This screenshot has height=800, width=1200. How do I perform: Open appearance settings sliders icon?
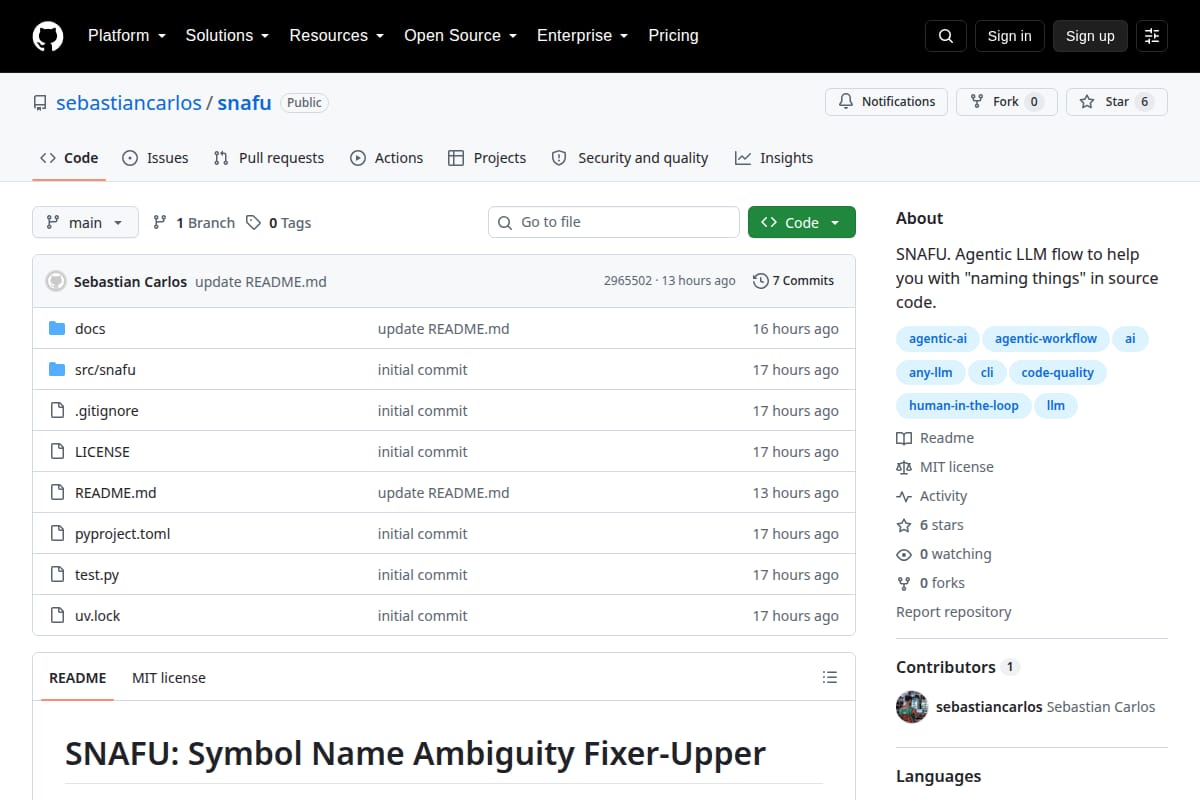pyautogui.click(x=1152, y=36)
